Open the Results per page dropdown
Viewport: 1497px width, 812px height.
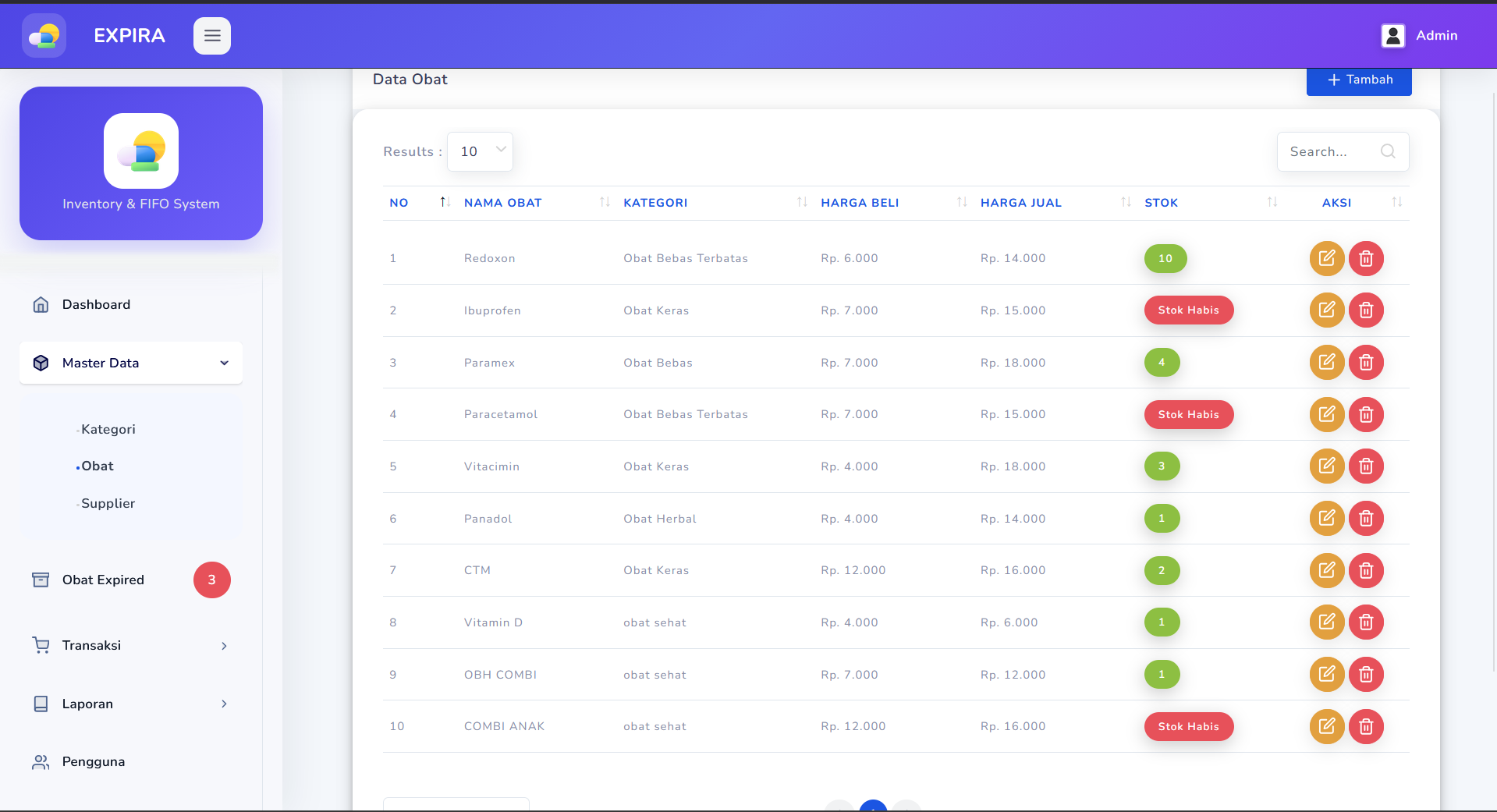pyautogui.click(x=480, y=151)
